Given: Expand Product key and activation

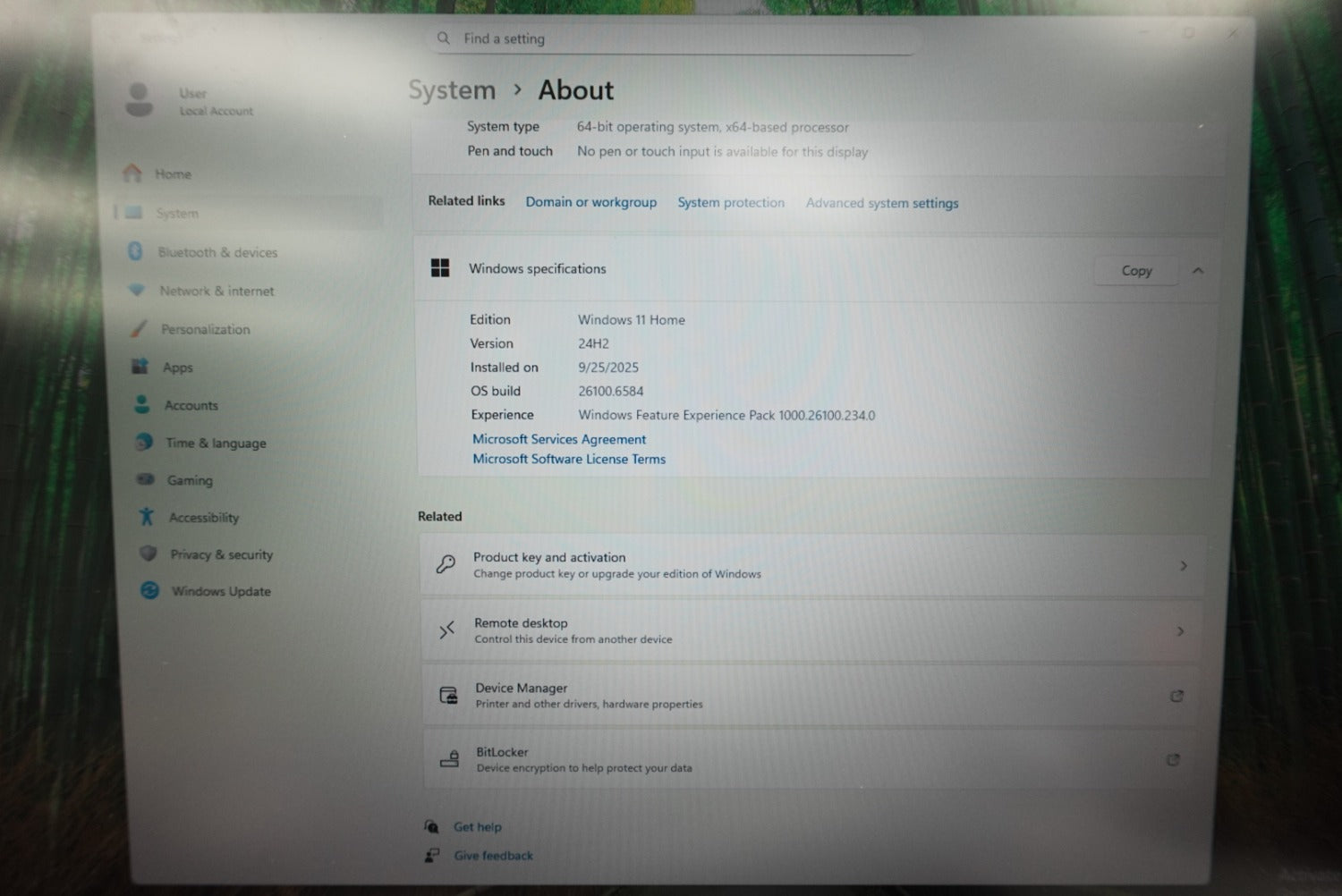Looking at the screenshot, I should coord(1183,566).
